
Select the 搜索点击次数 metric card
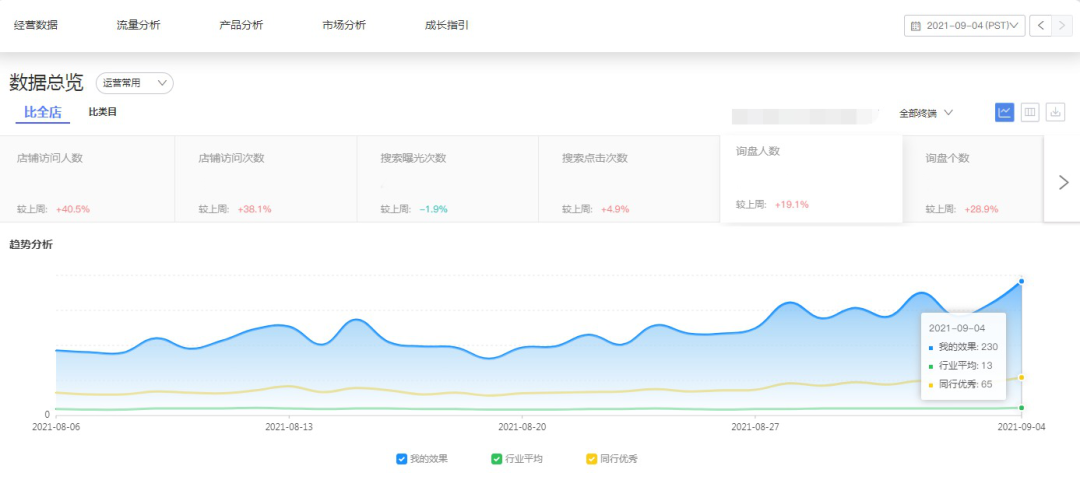[x=630, y=179]
